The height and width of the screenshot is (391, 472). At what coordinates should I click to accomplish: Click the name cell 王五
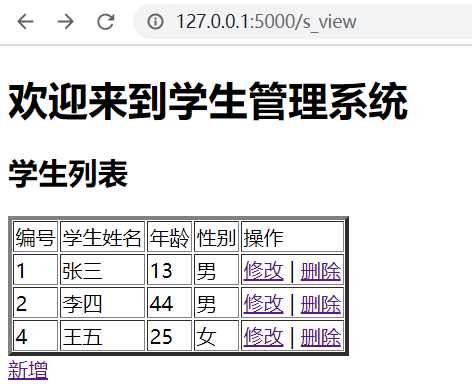click(102, 336)
